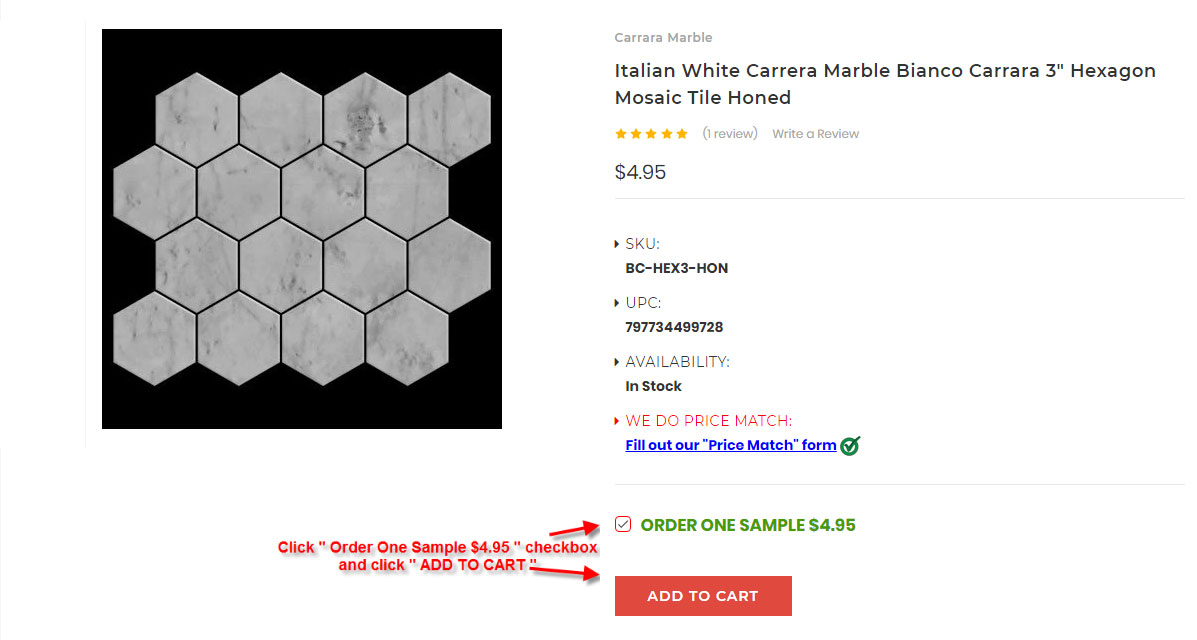Click the green ORDER ONE SAMPLE $4.95 label

tap(748, 525)
